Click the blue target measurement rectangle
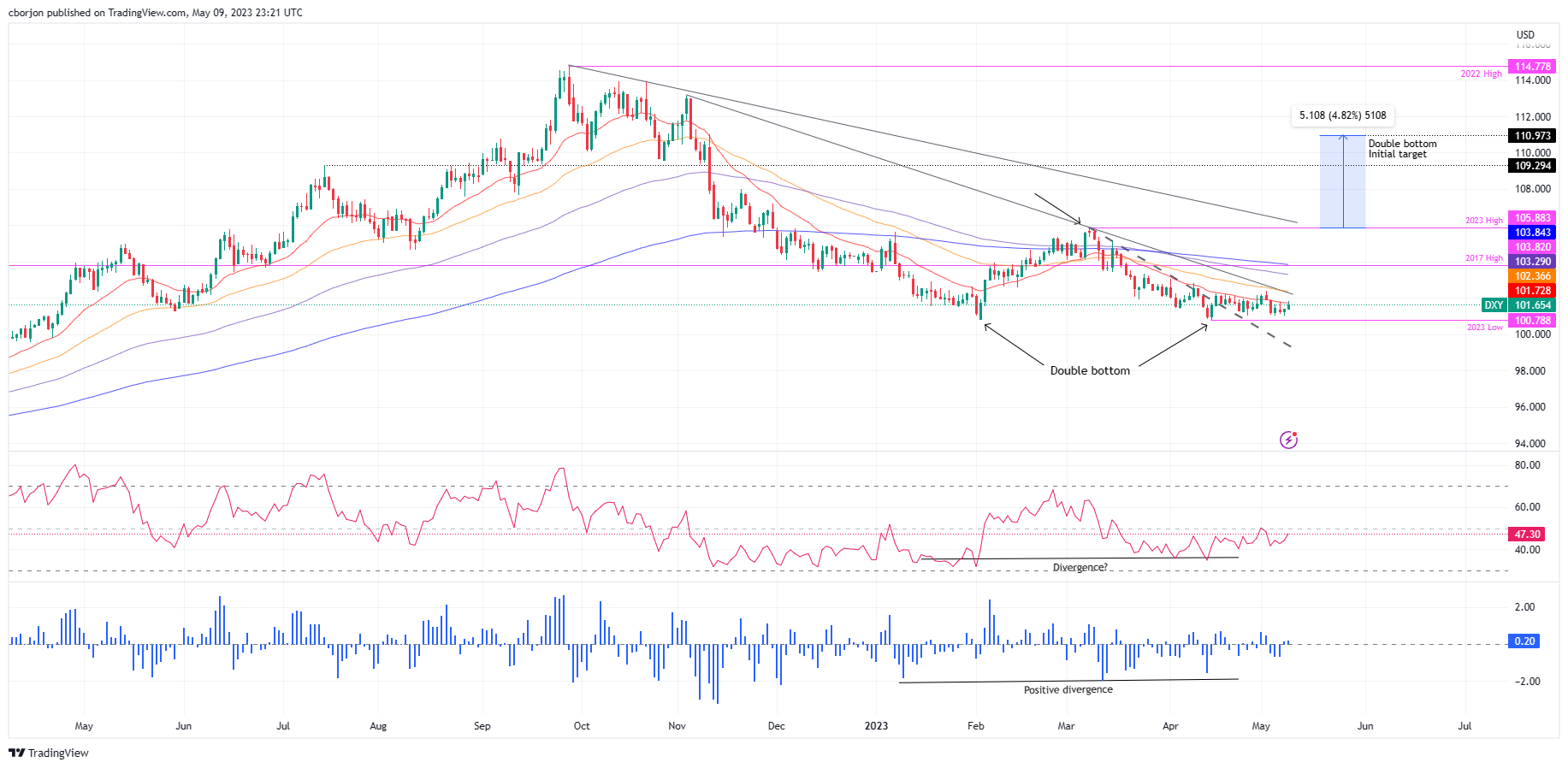1568x768 pixels. pos(1342,181)
